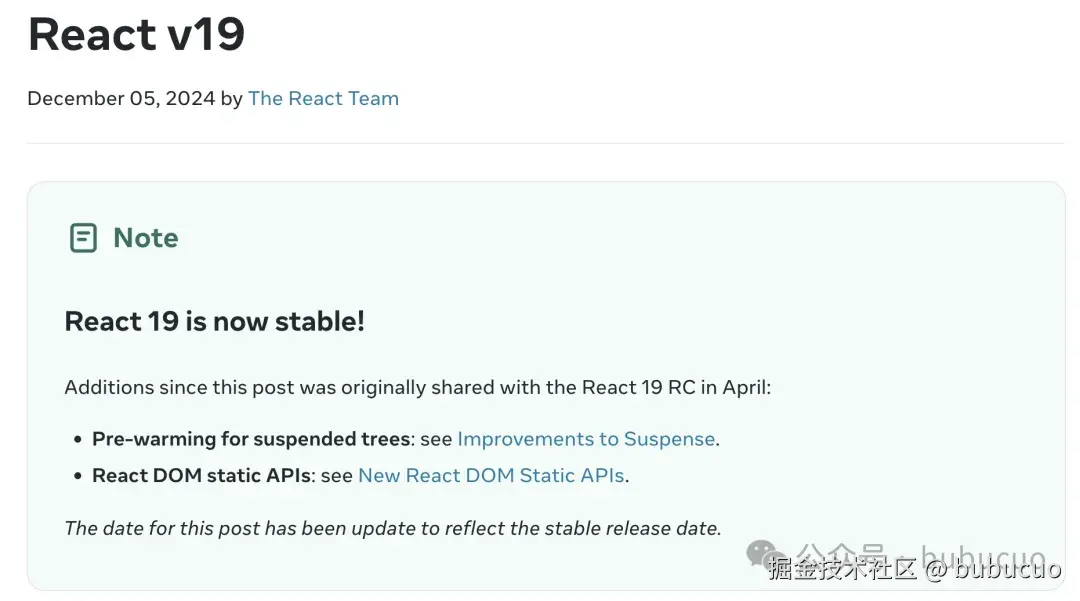Click bold 'Pre-warming for suspended trees' text
The width and height of the screenshot is (1080, 601).
point(251,439)
